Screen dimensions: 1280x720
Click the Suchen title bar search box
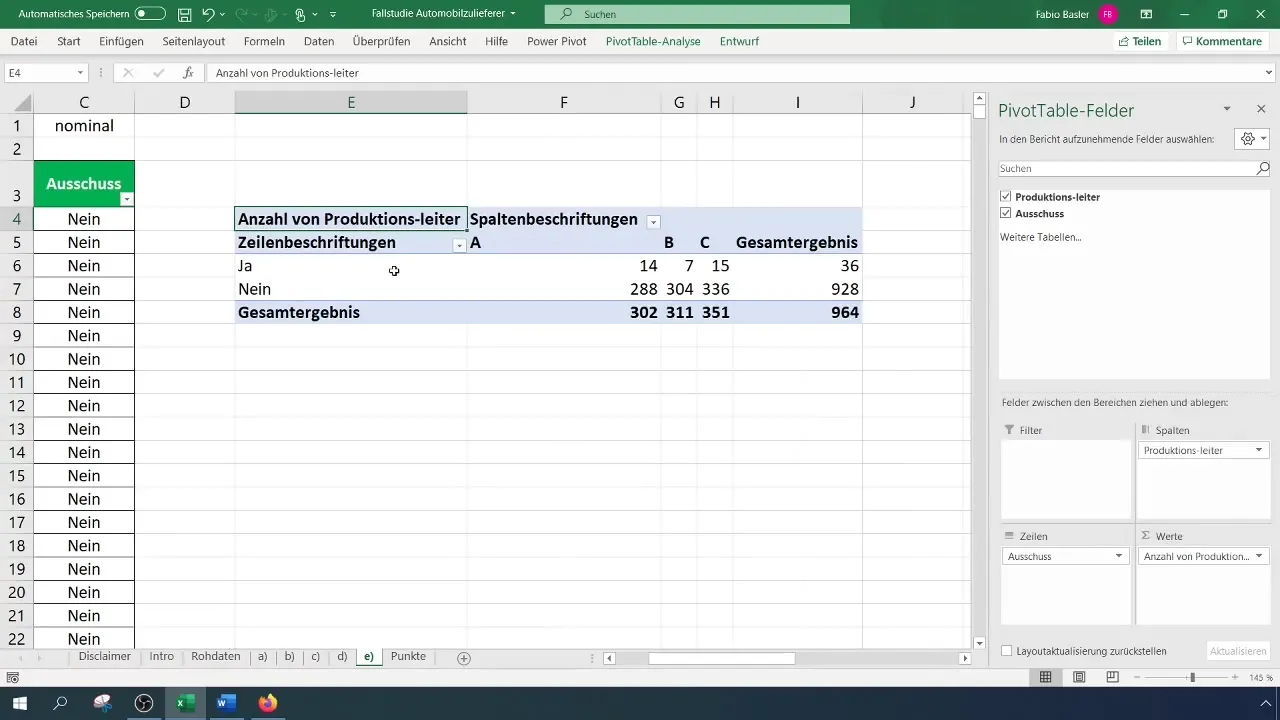[697, 14]
